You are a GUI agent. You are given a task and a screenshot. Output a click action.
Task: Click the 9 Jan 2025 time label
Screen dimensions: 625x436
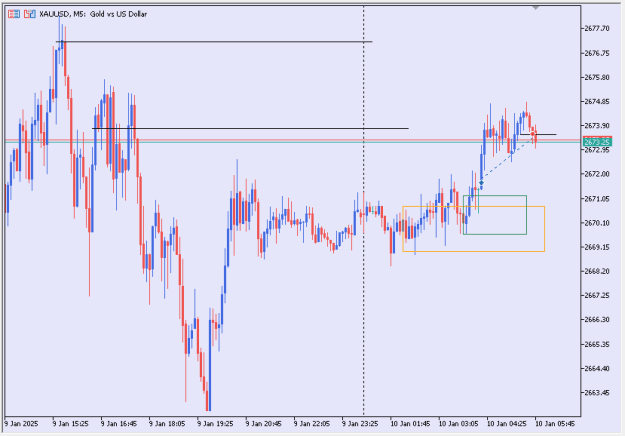(x=21, y=424)
